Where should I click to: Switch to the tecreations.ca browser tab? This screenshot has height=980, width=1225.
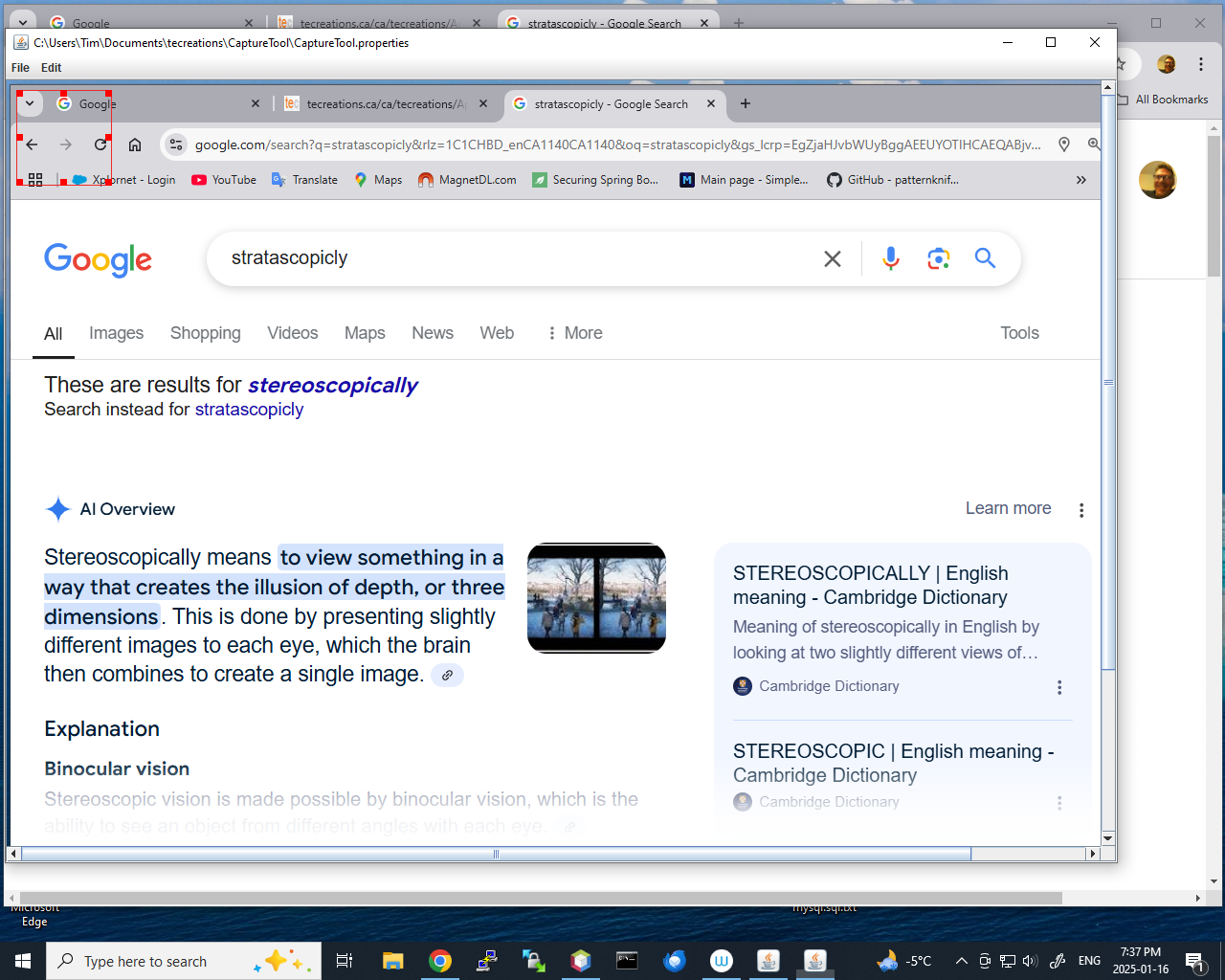[385, 103]
